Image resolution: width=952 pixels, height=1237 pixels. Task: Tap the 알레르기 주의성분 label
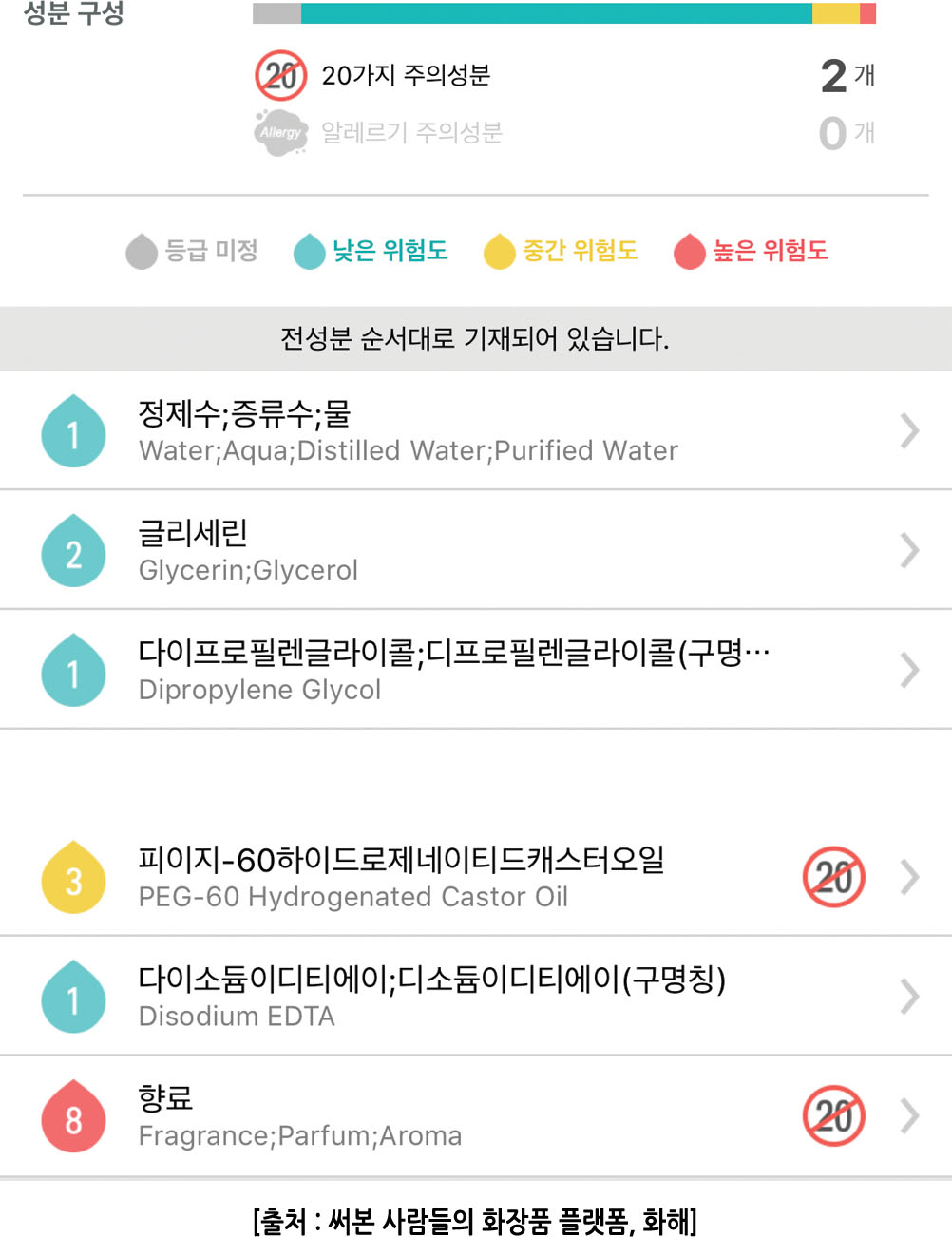point(411,132)
